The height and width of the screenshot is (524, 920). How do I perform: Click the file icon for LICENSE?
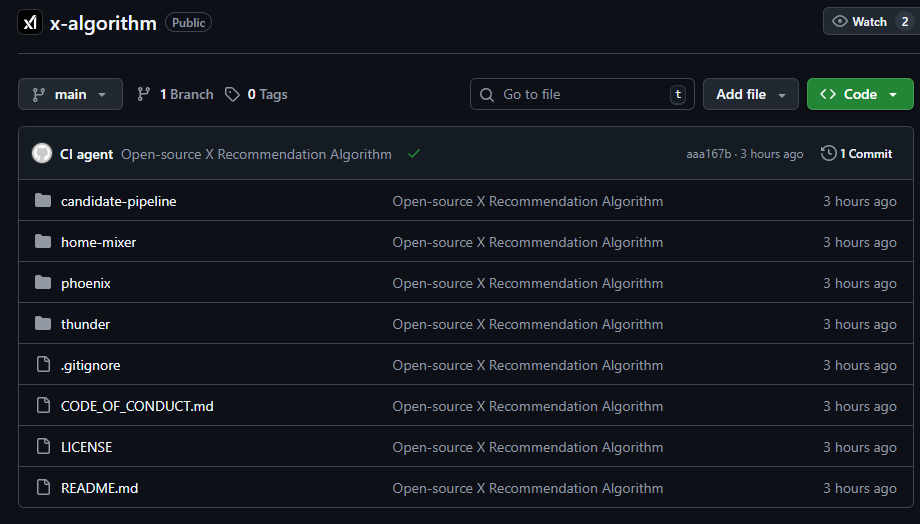point(43,447)
